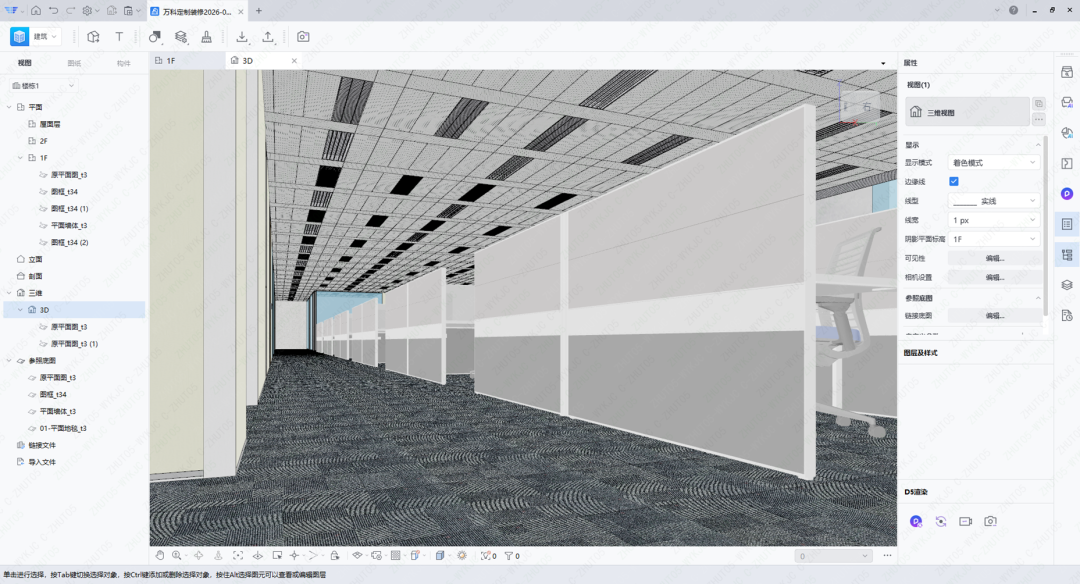Select 屋面层 in the view tree

pyautogui.click(x=50, y=124)
